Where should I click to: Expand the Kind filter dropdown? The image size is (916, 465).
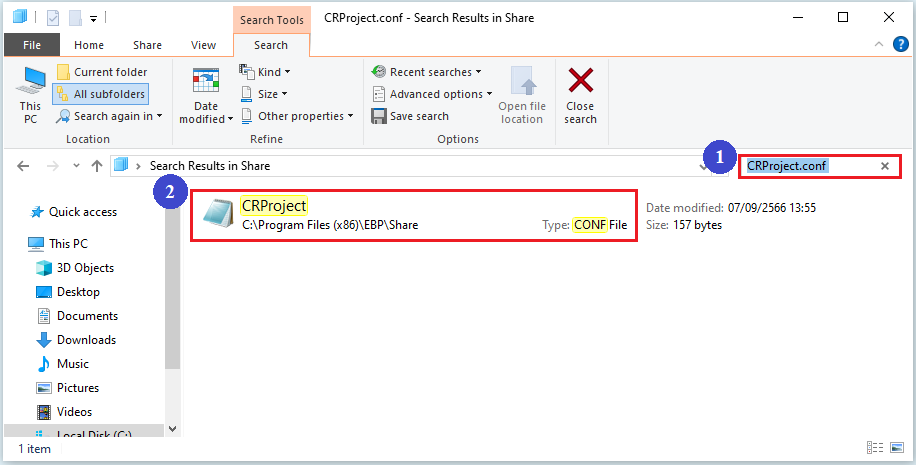pyautogui.click(x=266, y=72)
